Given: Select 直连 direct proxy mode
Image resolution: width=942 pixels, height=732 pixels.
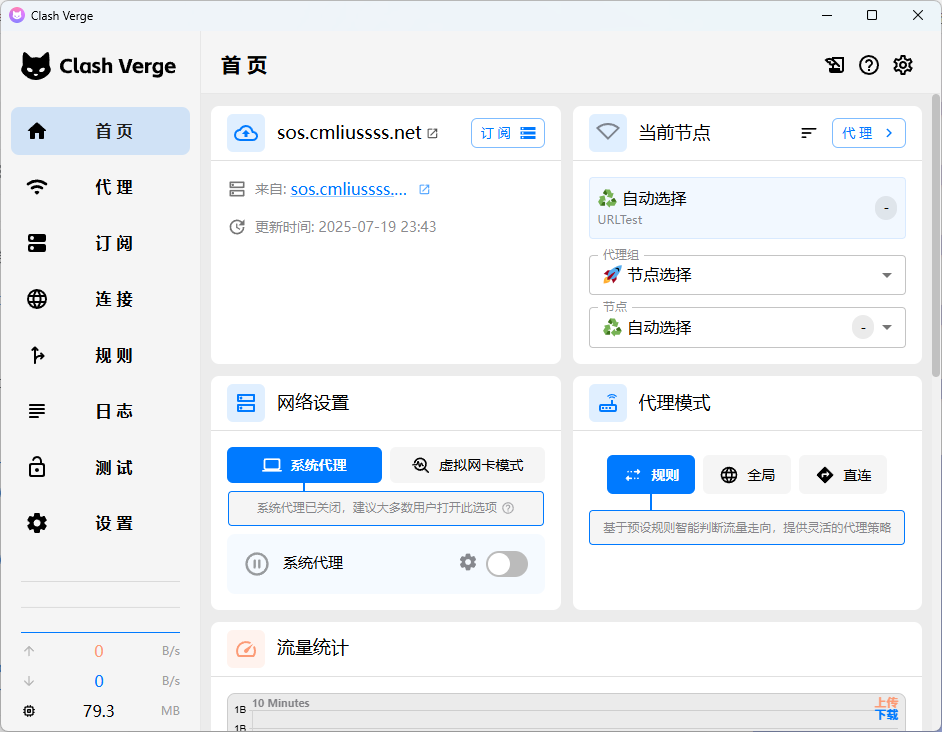Looking at the screenshot, I should click(x=843, y=475).
